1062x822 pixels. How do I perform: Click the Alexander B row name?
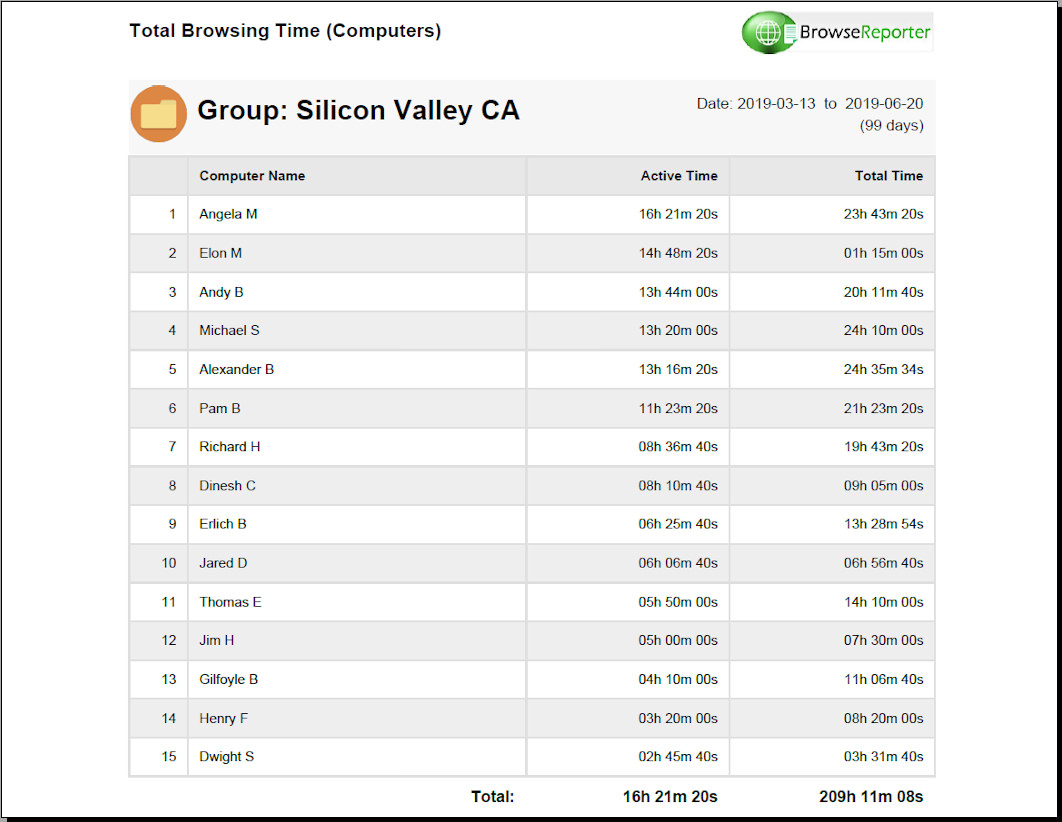236,369
